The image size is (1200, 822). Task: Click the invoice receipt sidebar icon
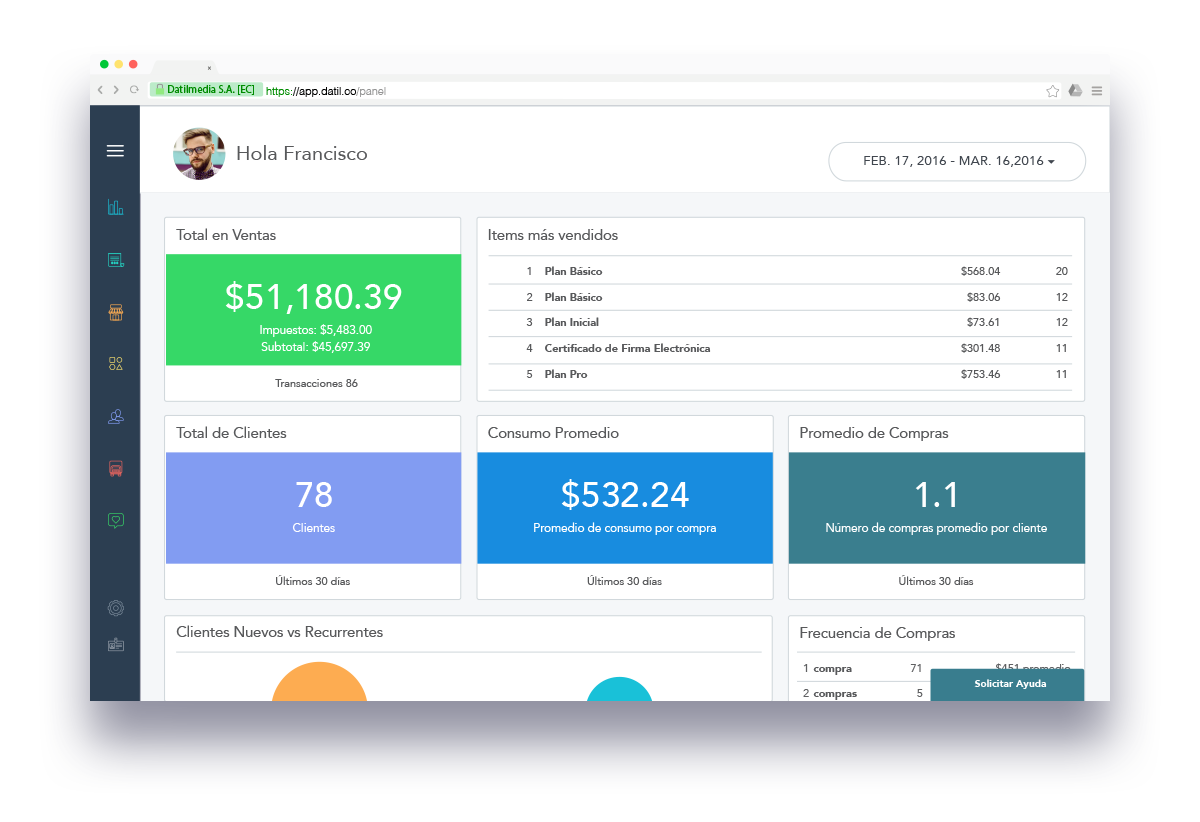115,260
